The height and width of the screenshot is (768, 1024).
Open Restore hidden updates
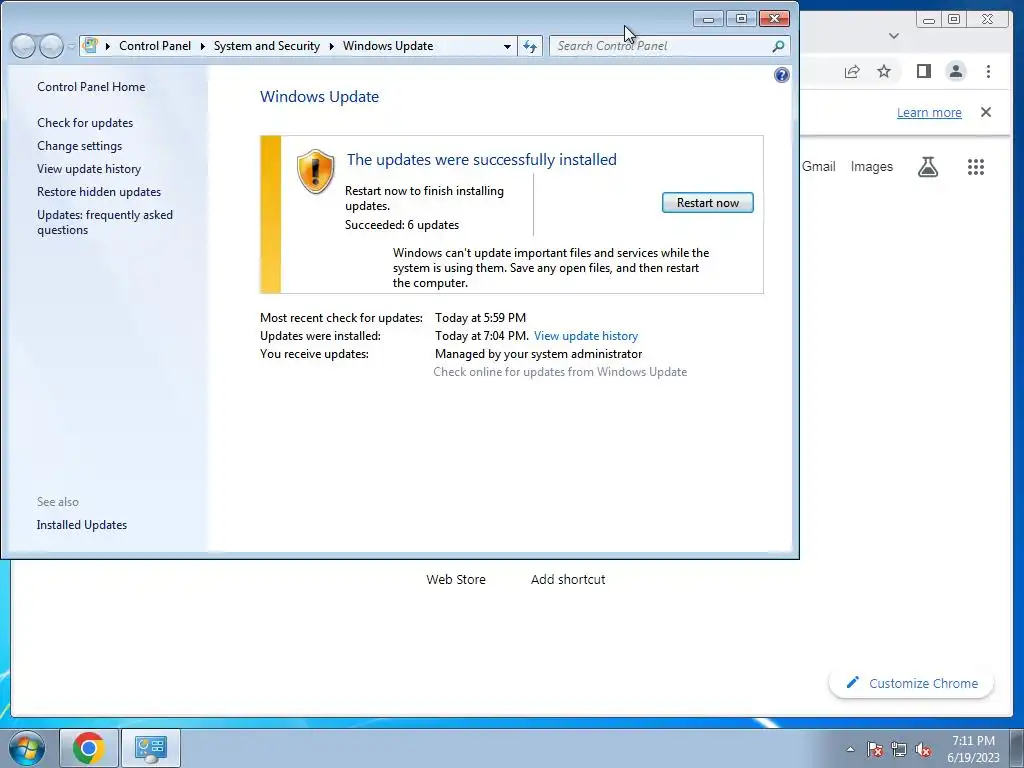tap(99, 191)
